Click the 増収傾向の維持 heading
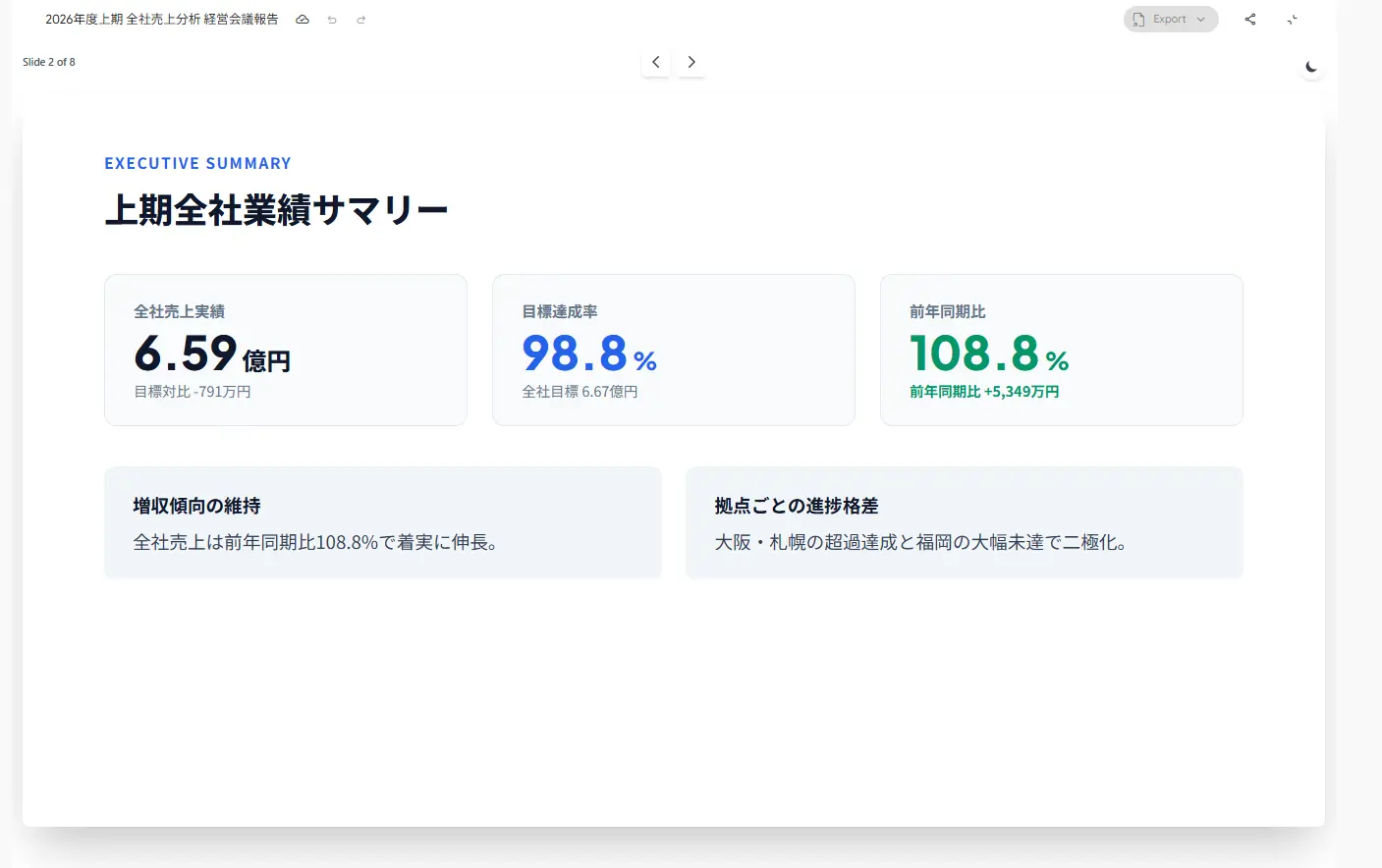The height and width of the screenshot is (868, 1382). [x=197, y=506]
